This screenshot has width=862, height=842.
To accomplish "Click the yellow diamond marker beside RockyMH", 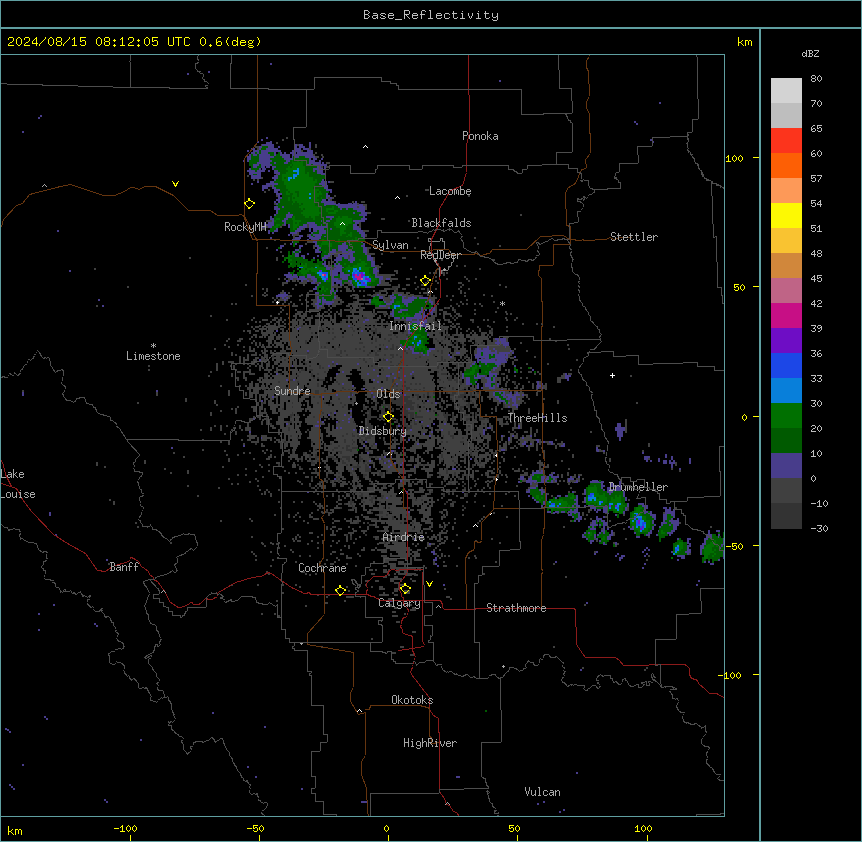I will point(249,204).
